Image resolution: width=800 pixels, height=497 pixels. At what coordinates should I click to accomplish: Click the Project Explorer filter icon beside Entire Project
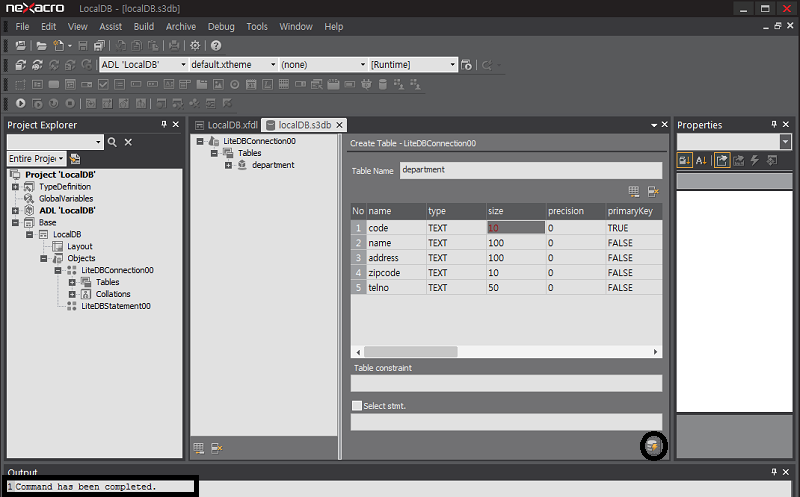tap(75, 159)
